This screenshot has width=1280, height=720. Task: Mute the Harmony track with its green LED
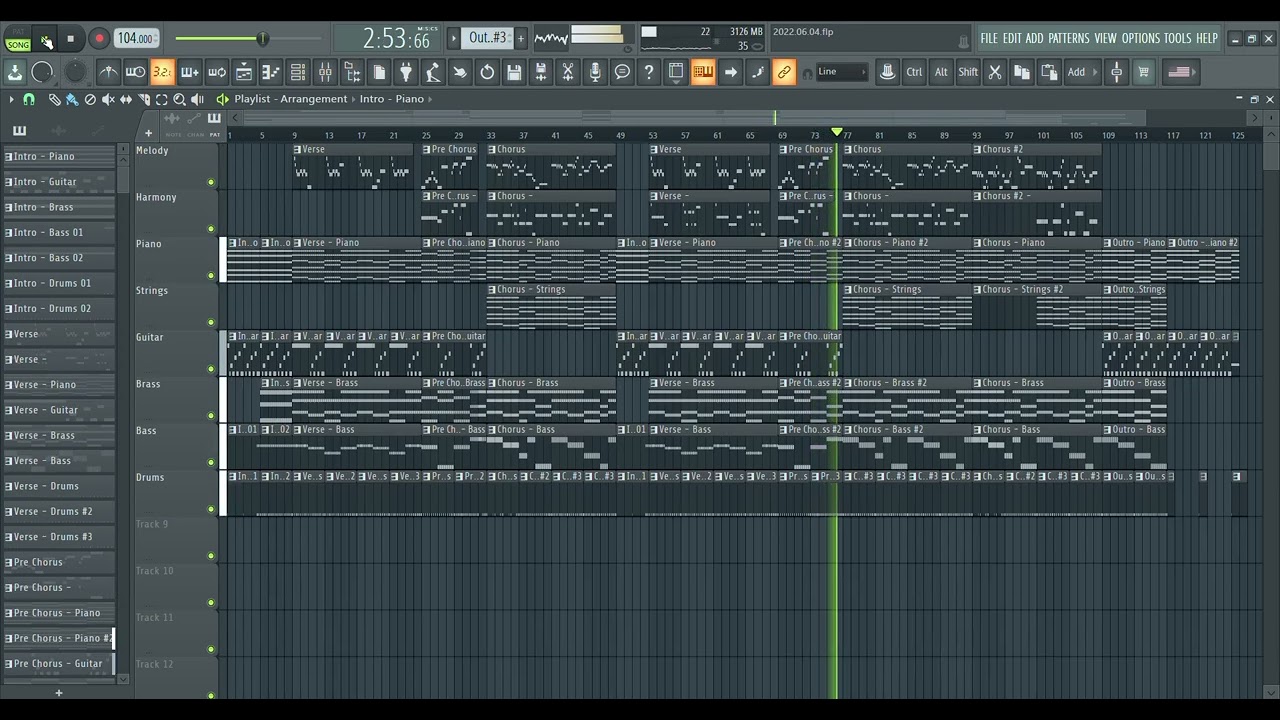point(211,229)
